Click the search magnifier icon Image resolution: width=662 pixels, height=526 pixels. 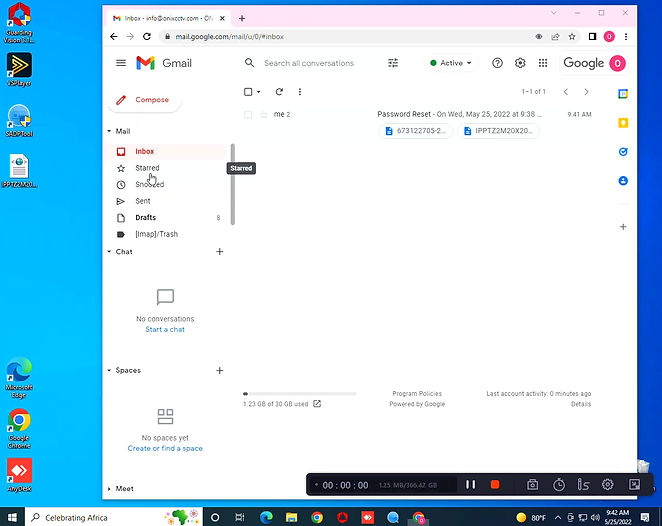(249, 63)
